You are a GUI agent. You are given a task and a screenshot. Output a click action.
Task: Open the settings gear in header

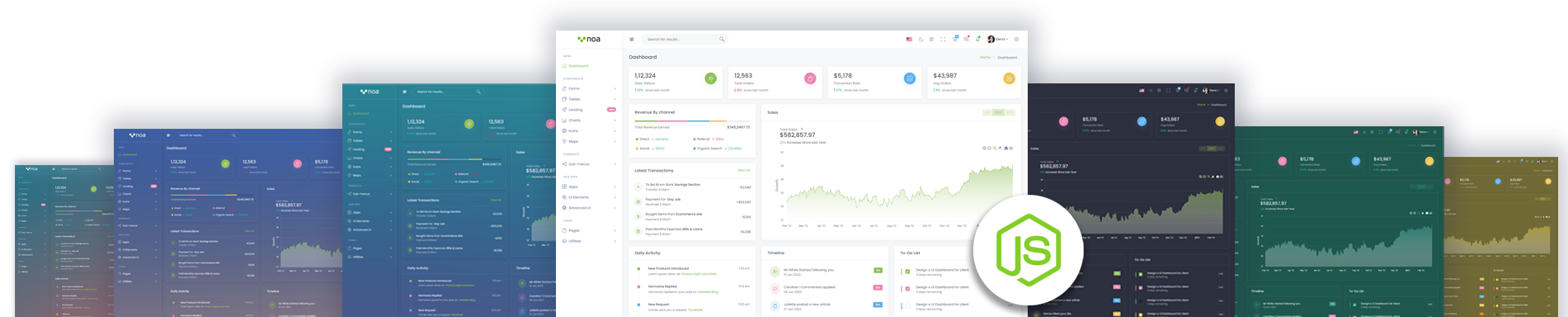[x=1016, y=39]
